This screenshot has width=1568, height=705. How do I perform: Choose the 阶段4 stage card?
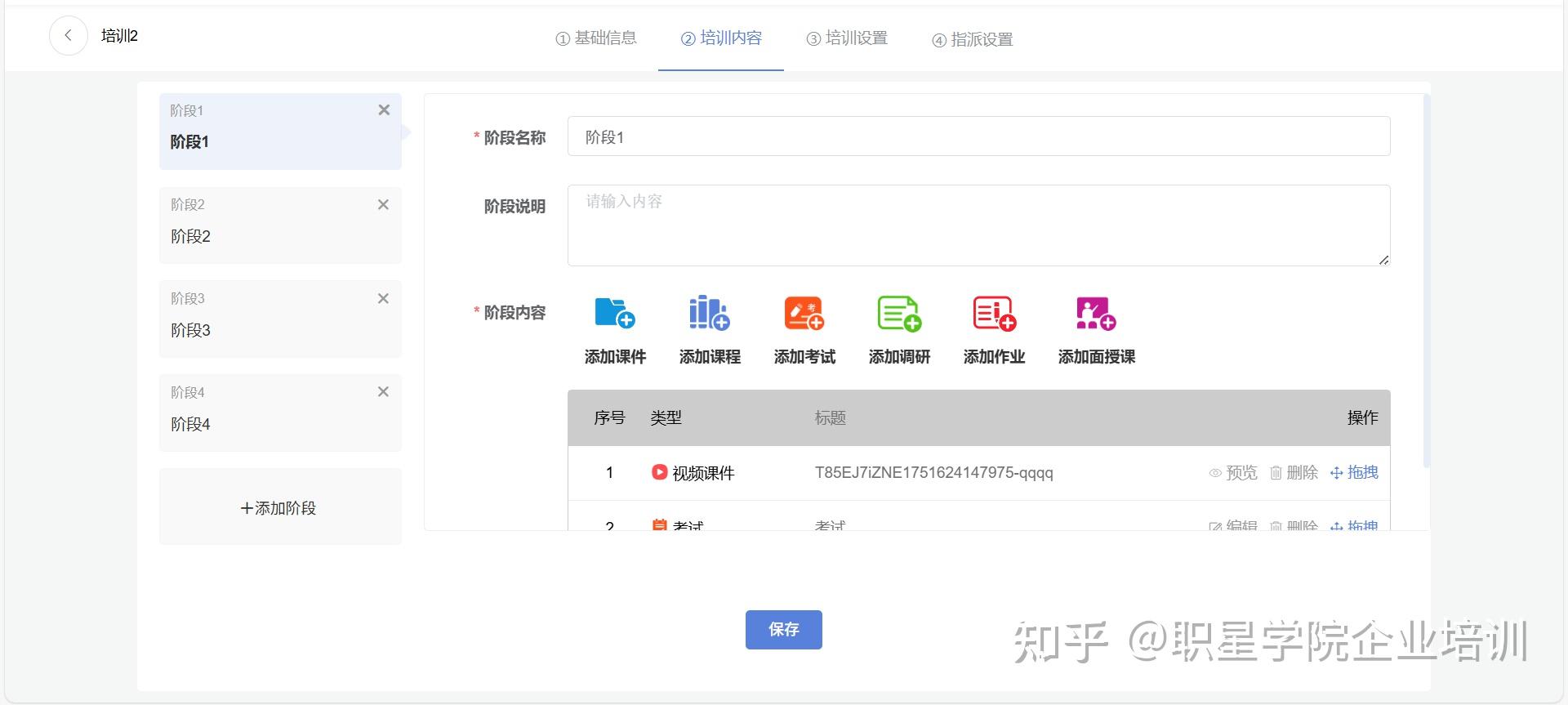click(x=280, y=413)
